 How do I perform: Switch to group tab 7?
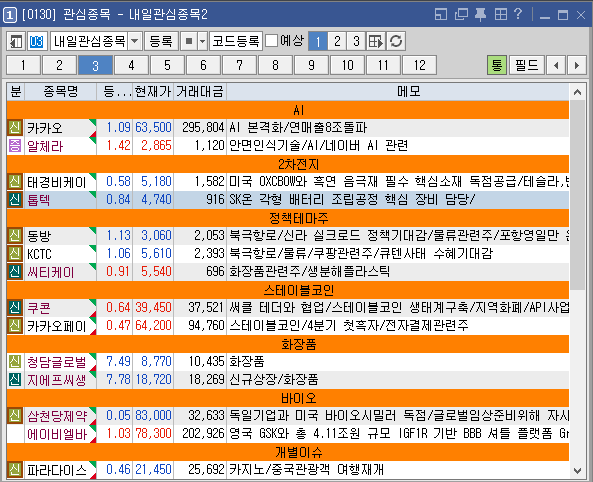pos(239,65)
